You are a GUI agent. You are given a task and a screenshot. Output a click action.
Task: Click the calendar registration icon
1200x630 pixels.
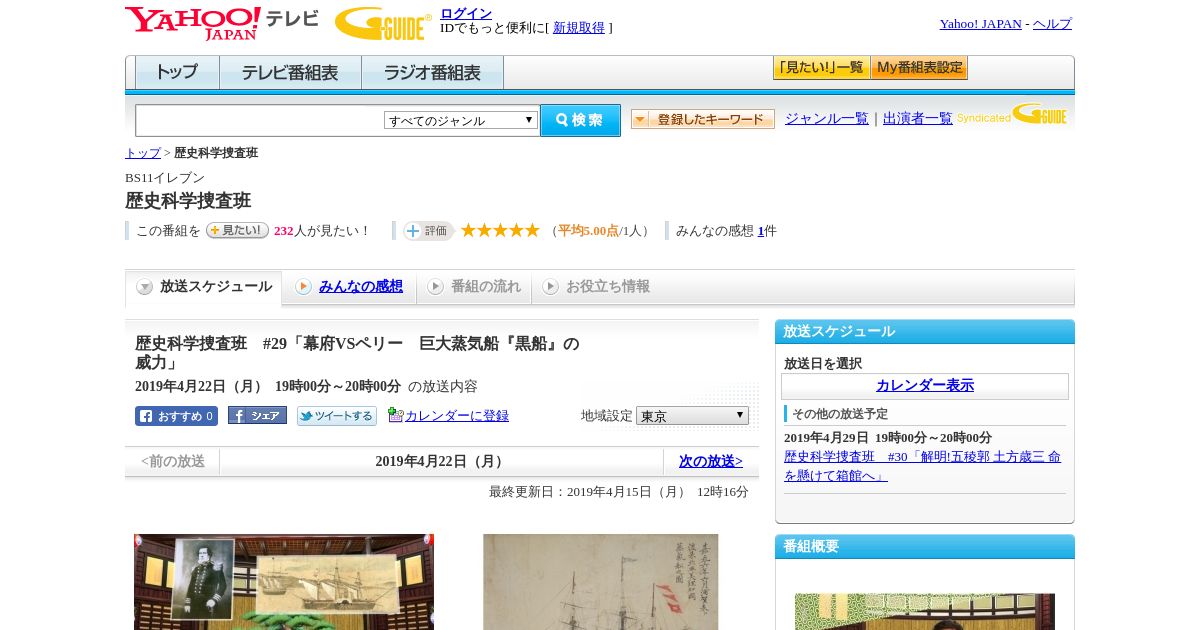(x=395, y=415)
